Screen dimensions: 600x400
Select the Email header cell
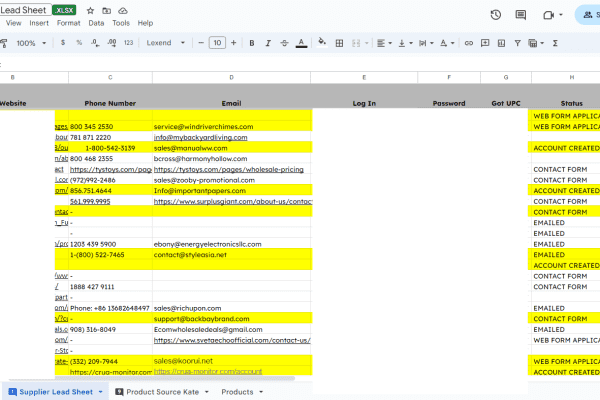[231, 103]
